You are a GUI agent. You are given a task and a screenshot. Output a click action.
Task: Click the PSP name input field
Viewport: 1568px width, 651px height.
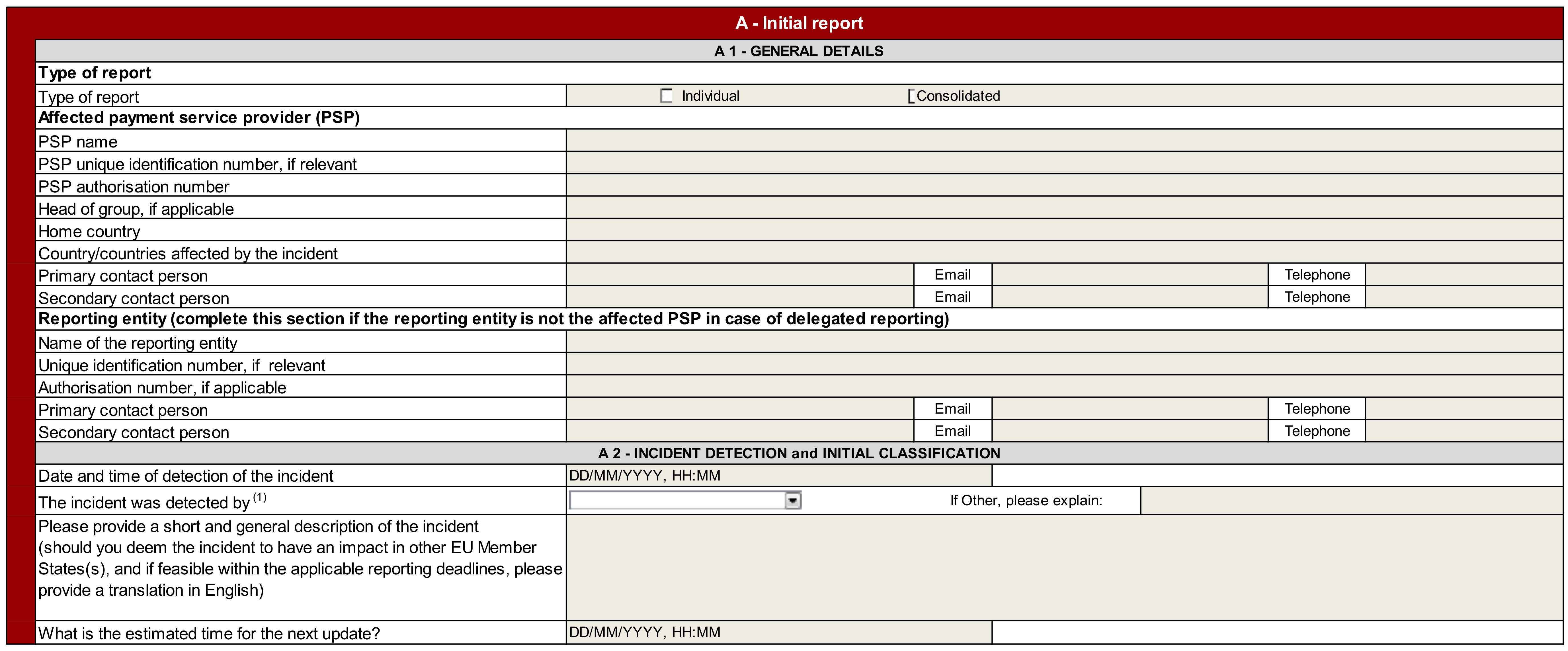click(1063, 141)
